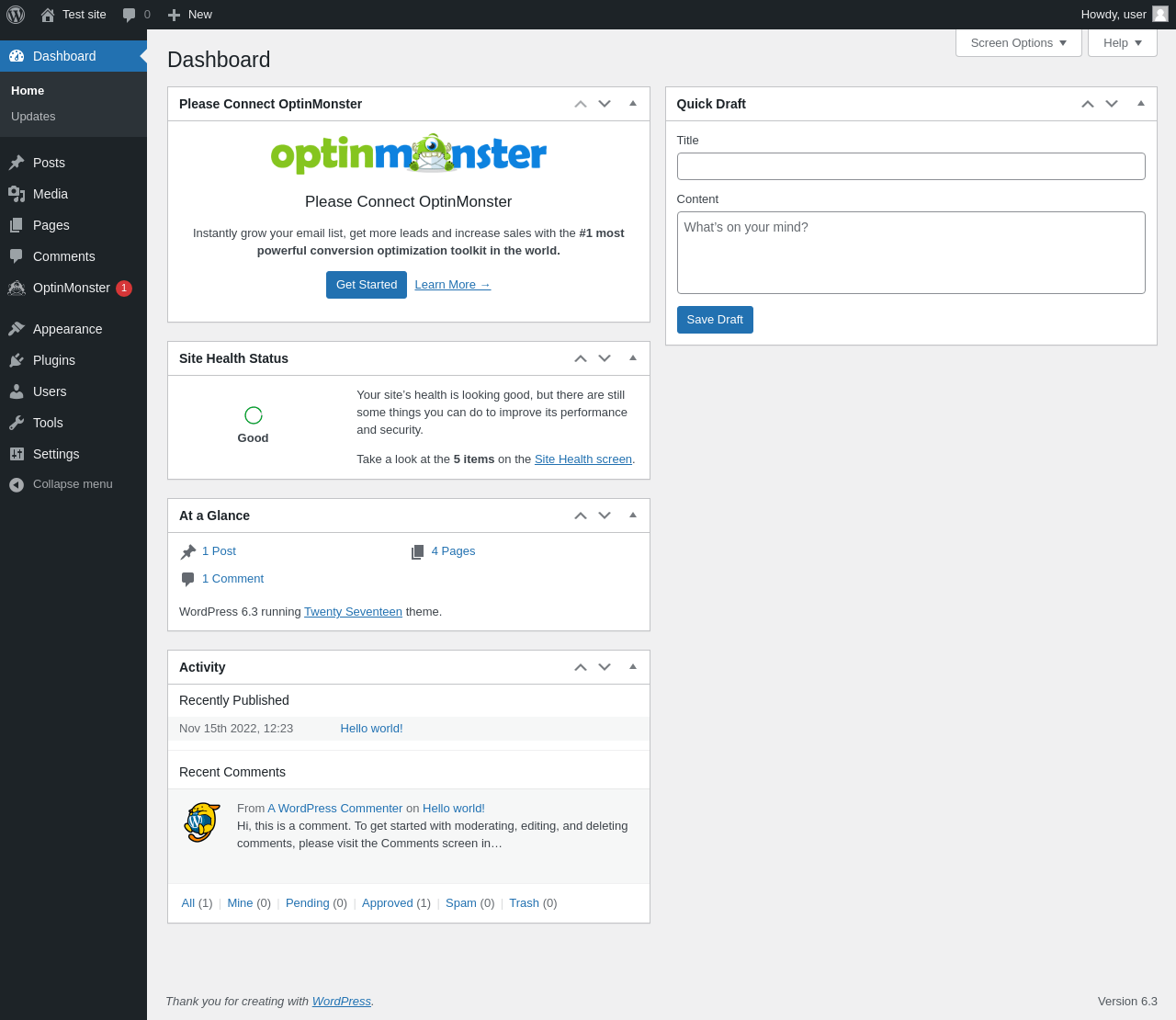Click the OptinMonster monster icon in sidebar
This screenshot has width=1176, height=1020.
[17, 288]
